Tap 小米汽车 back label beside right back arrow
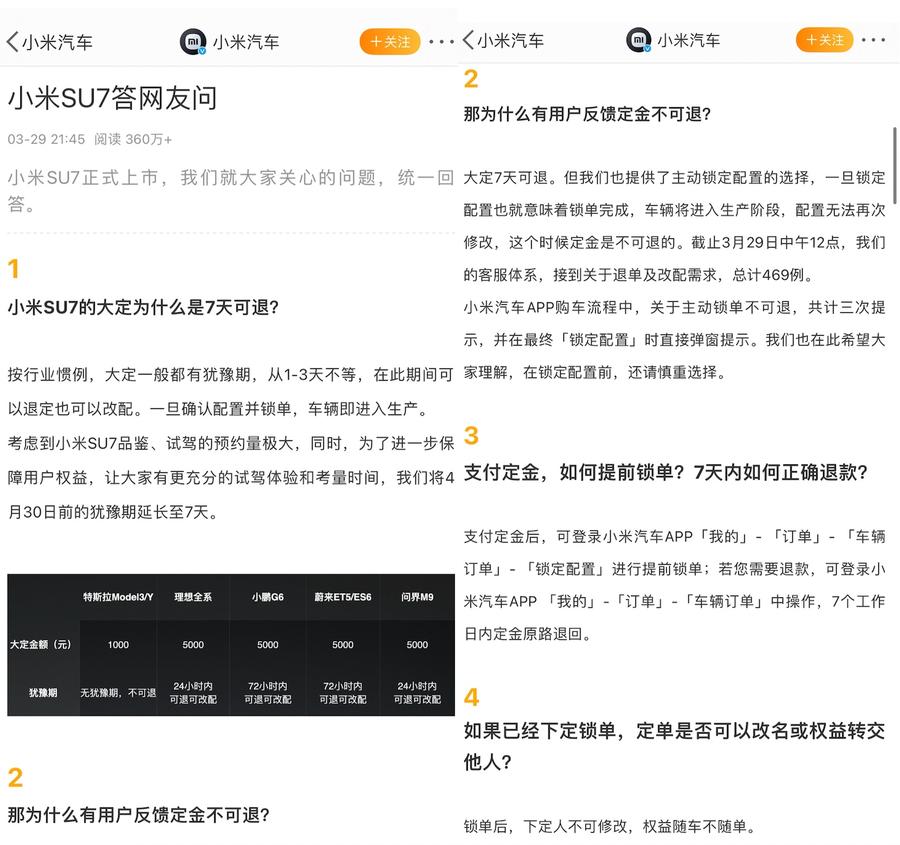The width and height of the screenshot is (900, 845). (x=511, y=41)
